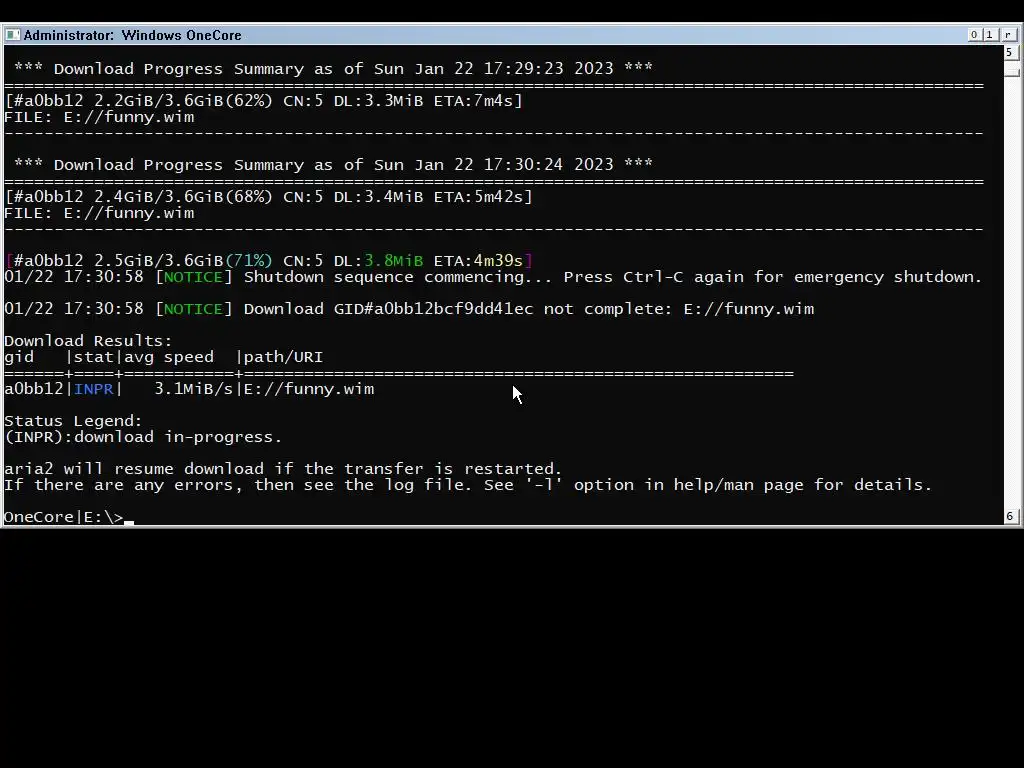Click the progress line showing 2.2GiB/3.6GiB(62%)

[264, 101]
